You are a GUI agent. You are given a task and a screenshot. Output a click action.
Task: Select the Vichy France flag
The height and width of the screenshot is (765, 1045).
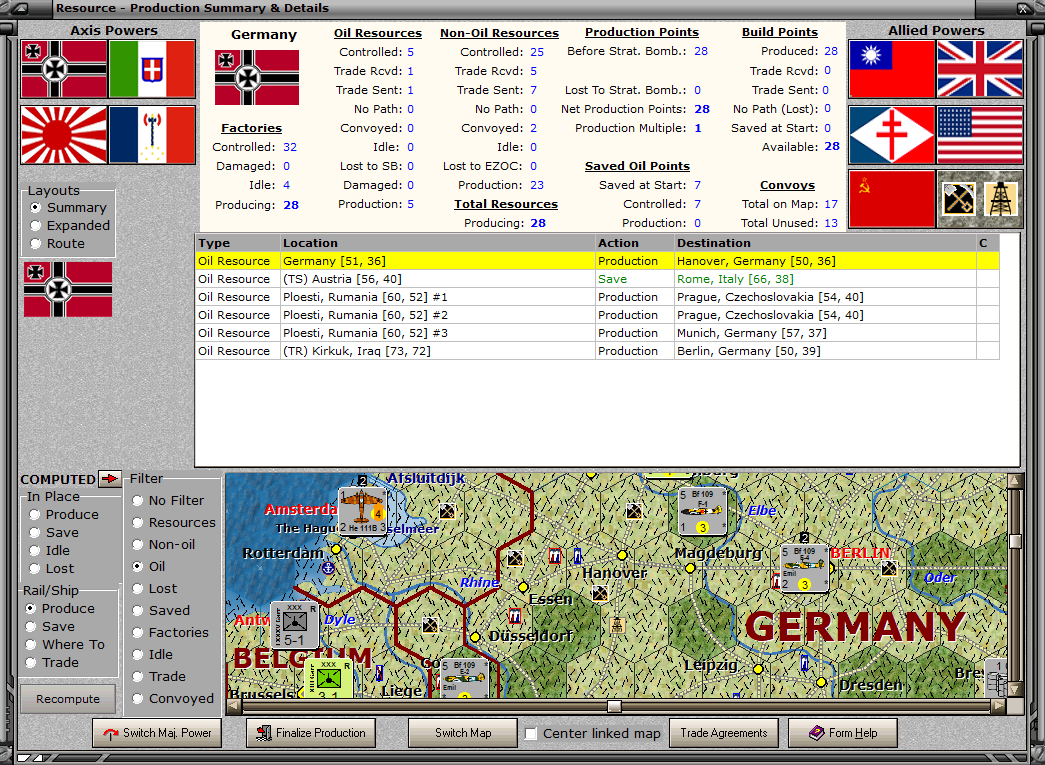tap(152, 135)
